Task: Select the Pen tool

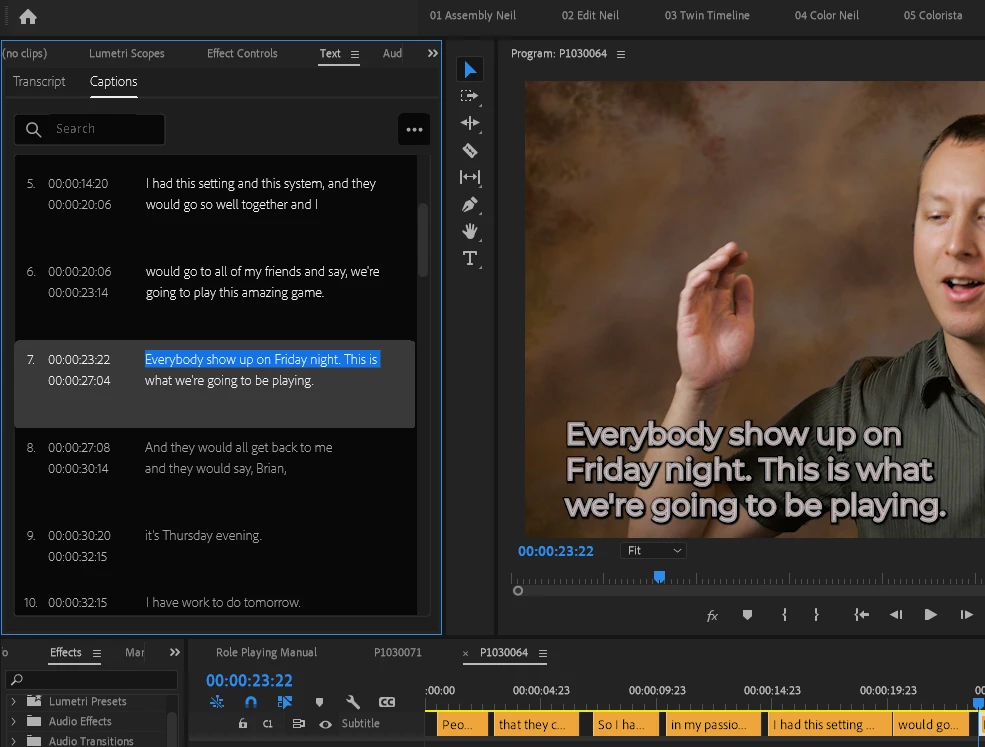Action: tap(470, 204)
